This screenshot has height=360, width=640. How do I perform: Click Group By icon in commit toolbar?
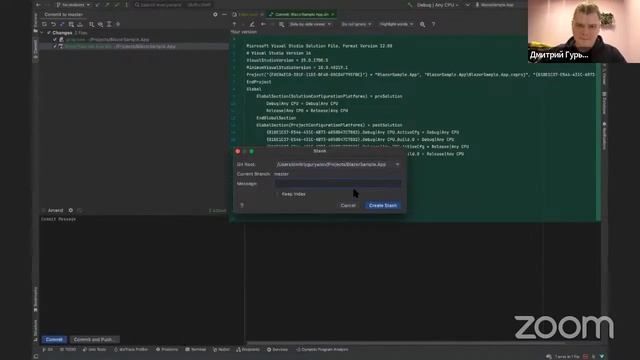click(x=91, y=24)
